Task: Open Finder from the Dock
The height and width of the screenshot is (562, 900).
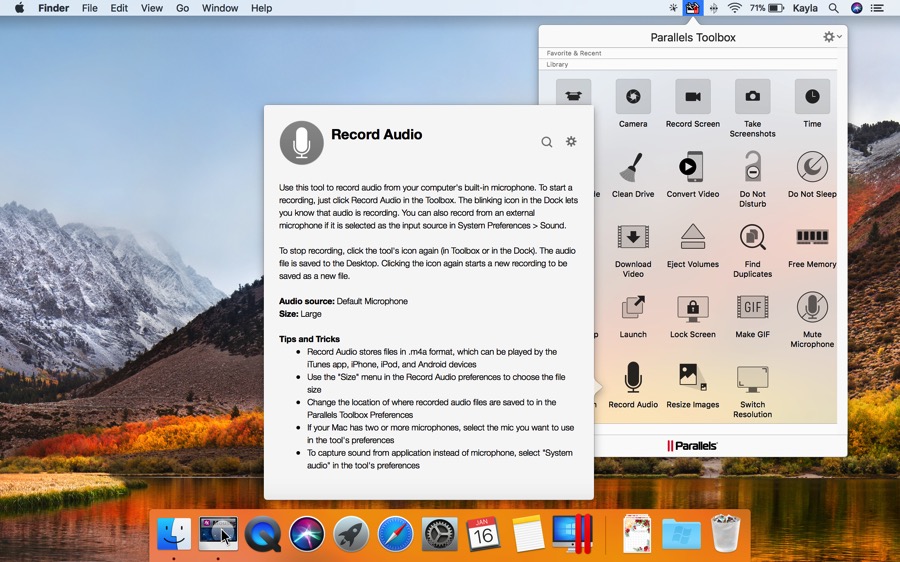Action: tap(174, 534)
